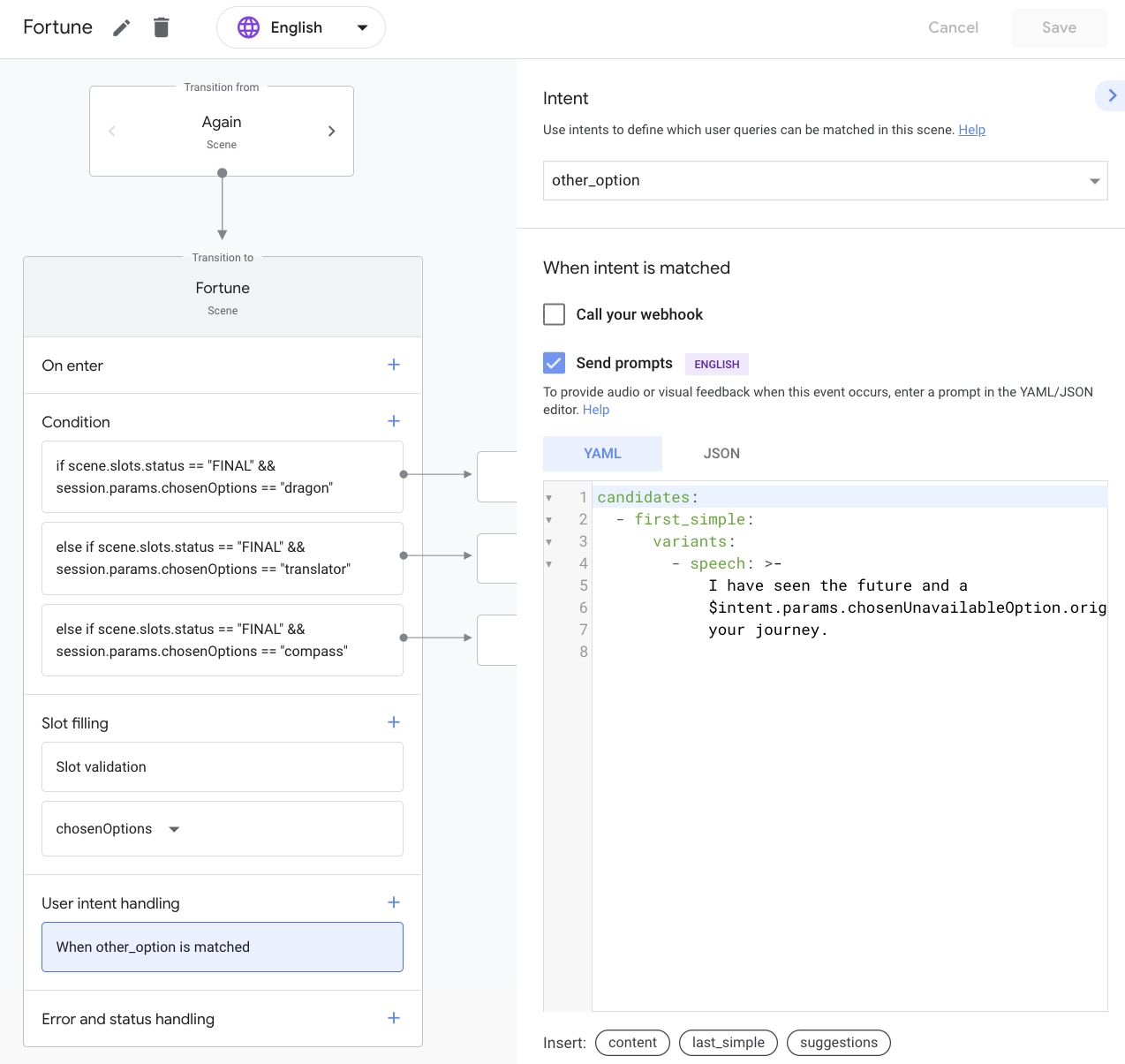Collapse the side panel with blue chevron
Viewport: 1125px width, 1064px height.
point(1112,95)
